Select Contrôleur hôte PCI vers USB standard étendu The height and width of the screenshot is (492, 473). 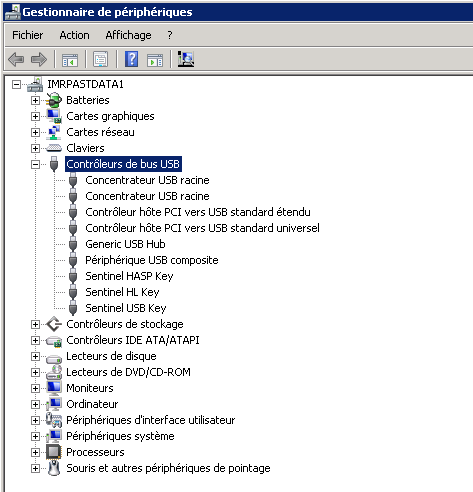tap(198, 212)
